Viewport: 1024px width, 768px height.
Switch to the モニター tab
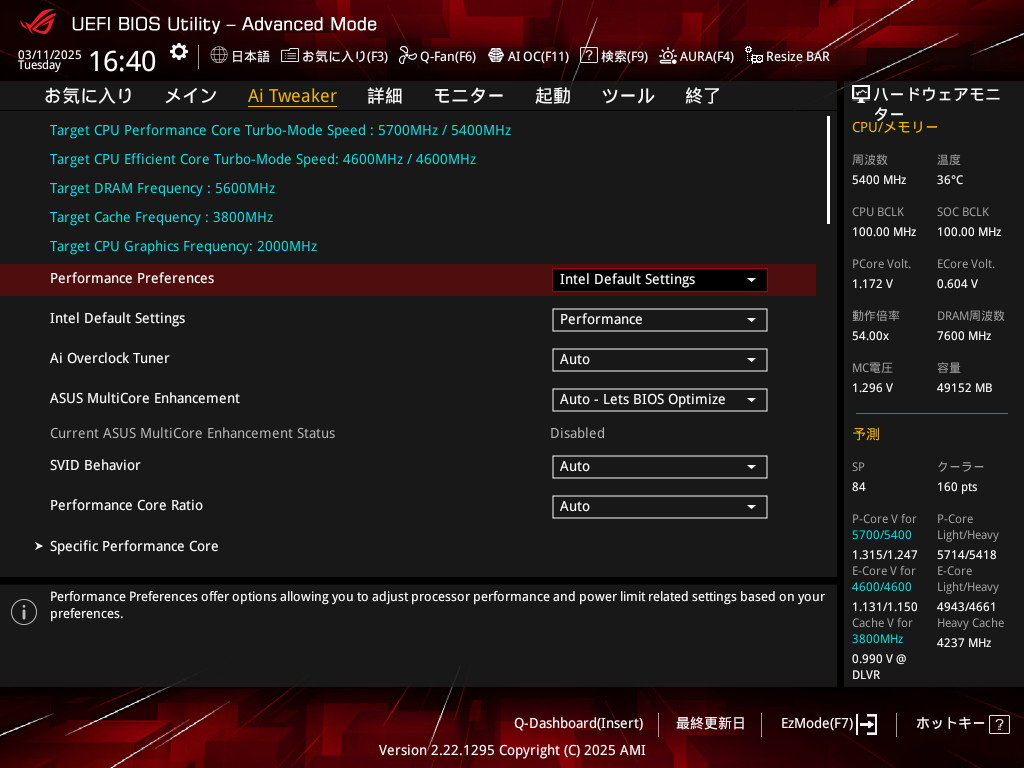tap(468, 96)
